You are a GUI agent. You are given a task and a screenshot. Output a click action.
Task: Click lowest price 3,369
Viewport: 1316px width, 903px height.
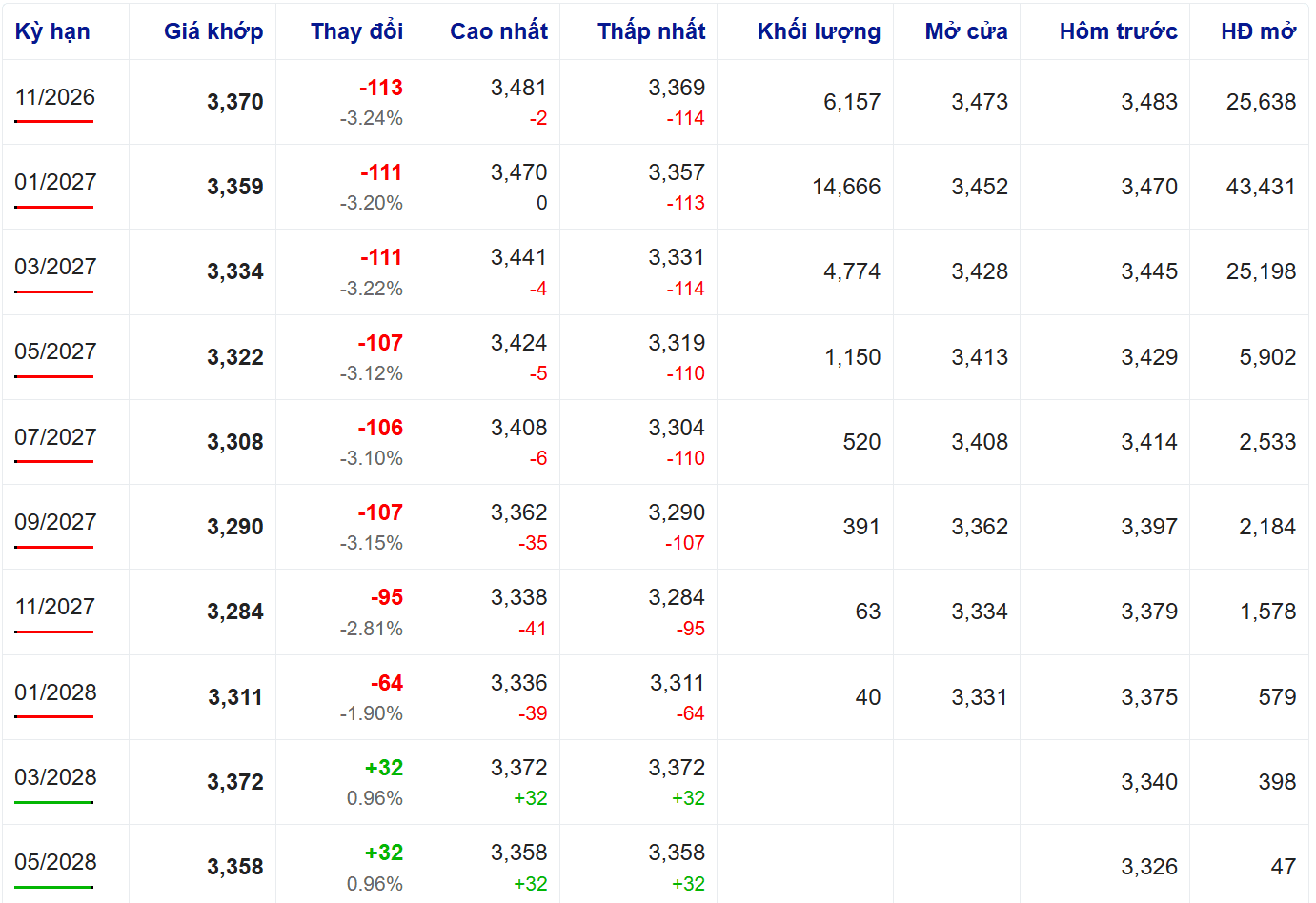[x=677, y=88]
